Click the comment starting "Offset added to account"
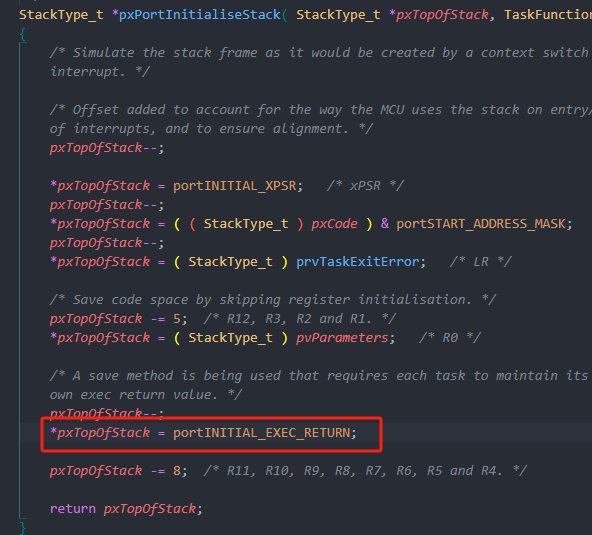Screen dimensions: 592x535 321,110
